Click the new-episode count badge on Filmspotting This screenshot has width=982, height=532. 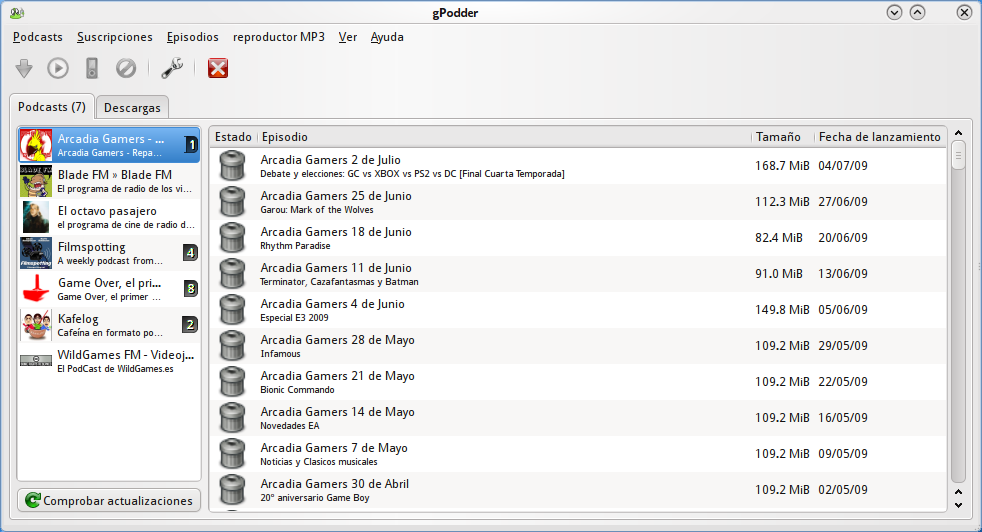click(190, 253)
